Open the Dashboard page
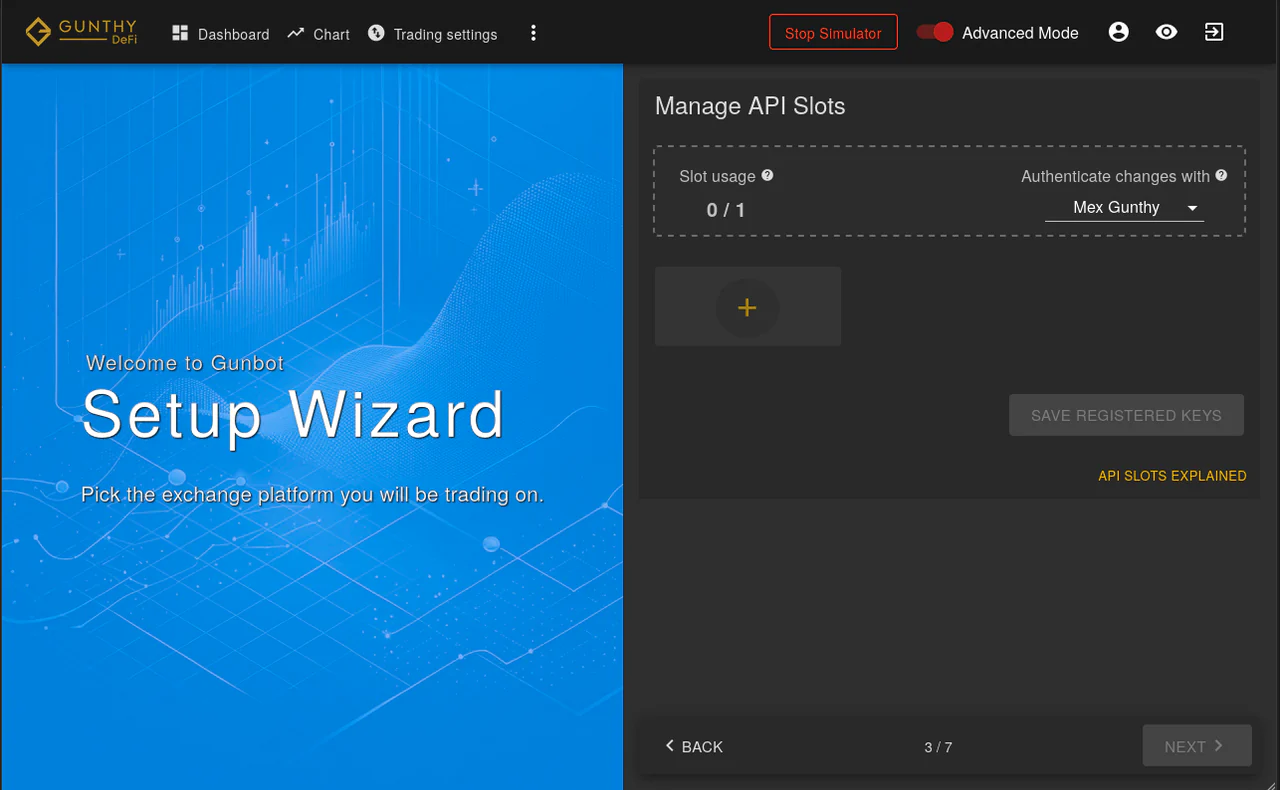 click(221, 34)
